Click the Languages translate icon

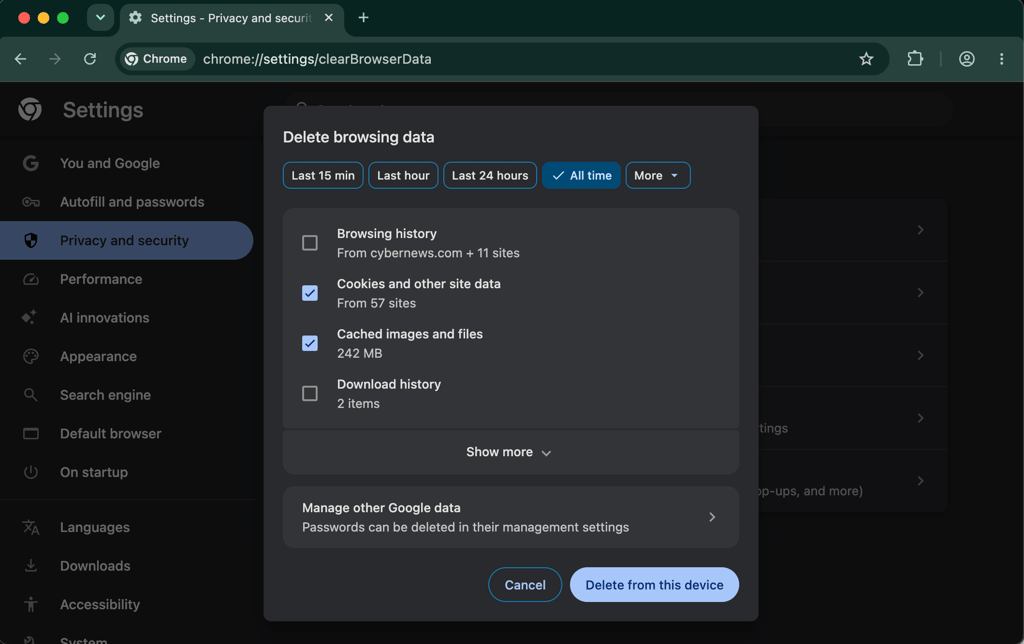point(31,527)
